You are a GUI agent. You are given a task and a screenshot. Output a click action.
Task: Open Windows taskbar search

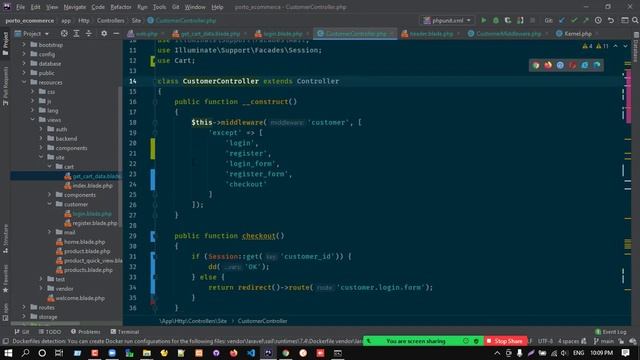(25, 353)
